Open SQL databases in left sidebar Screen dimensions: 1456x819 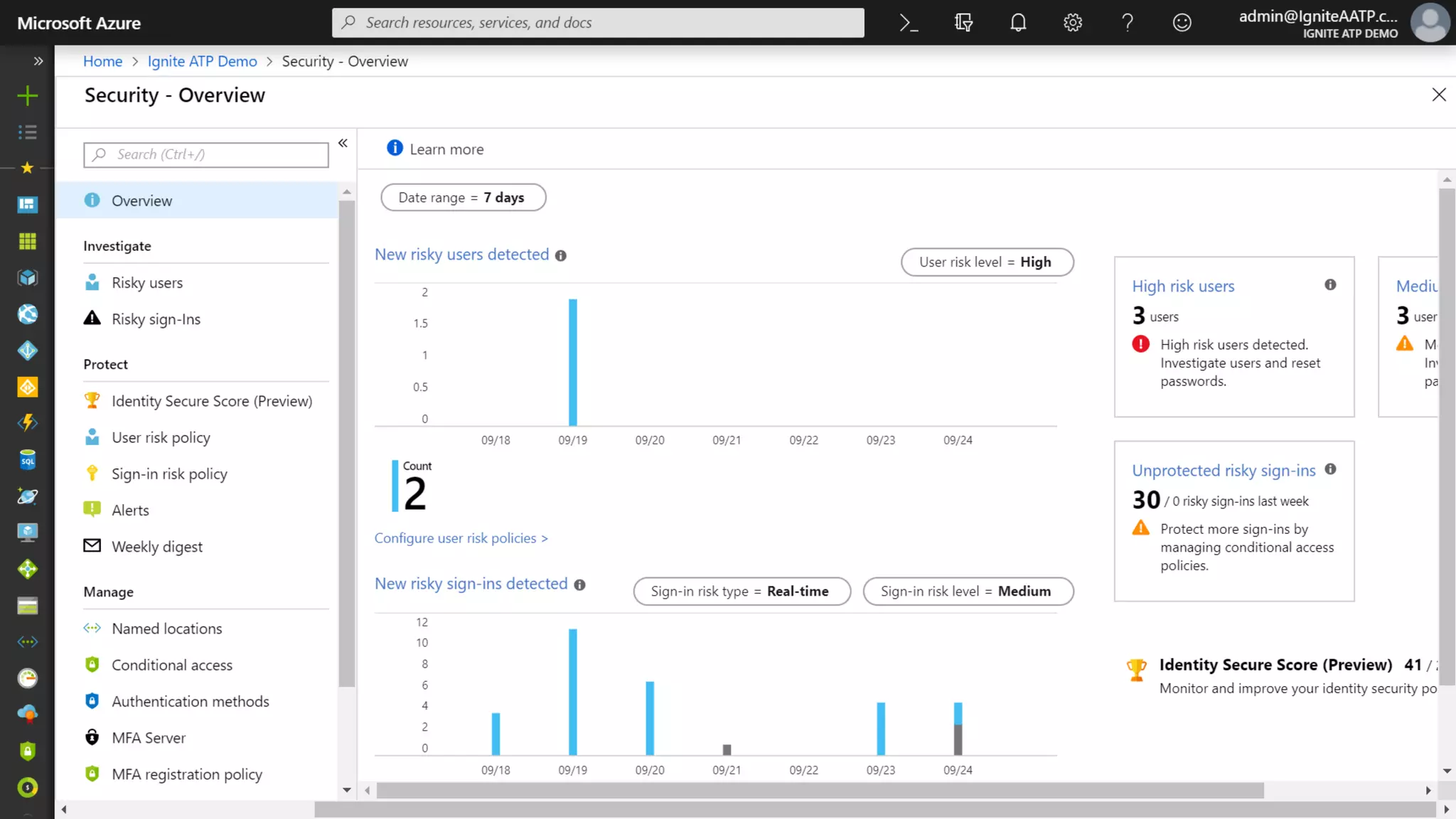(27, 460)
